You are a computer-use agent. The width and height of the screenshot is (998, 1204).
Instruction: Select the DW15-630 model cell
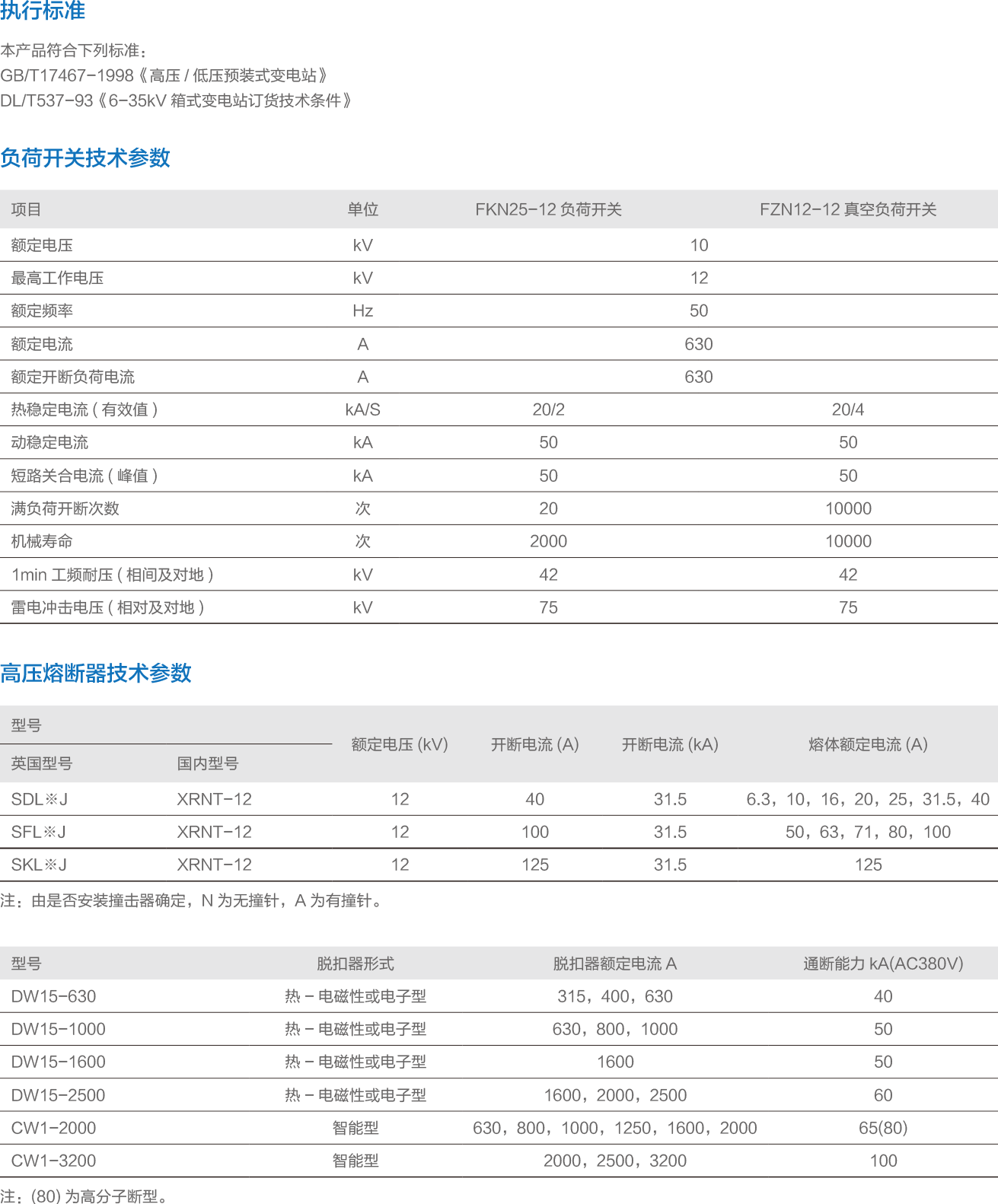[x=54, y=996]
